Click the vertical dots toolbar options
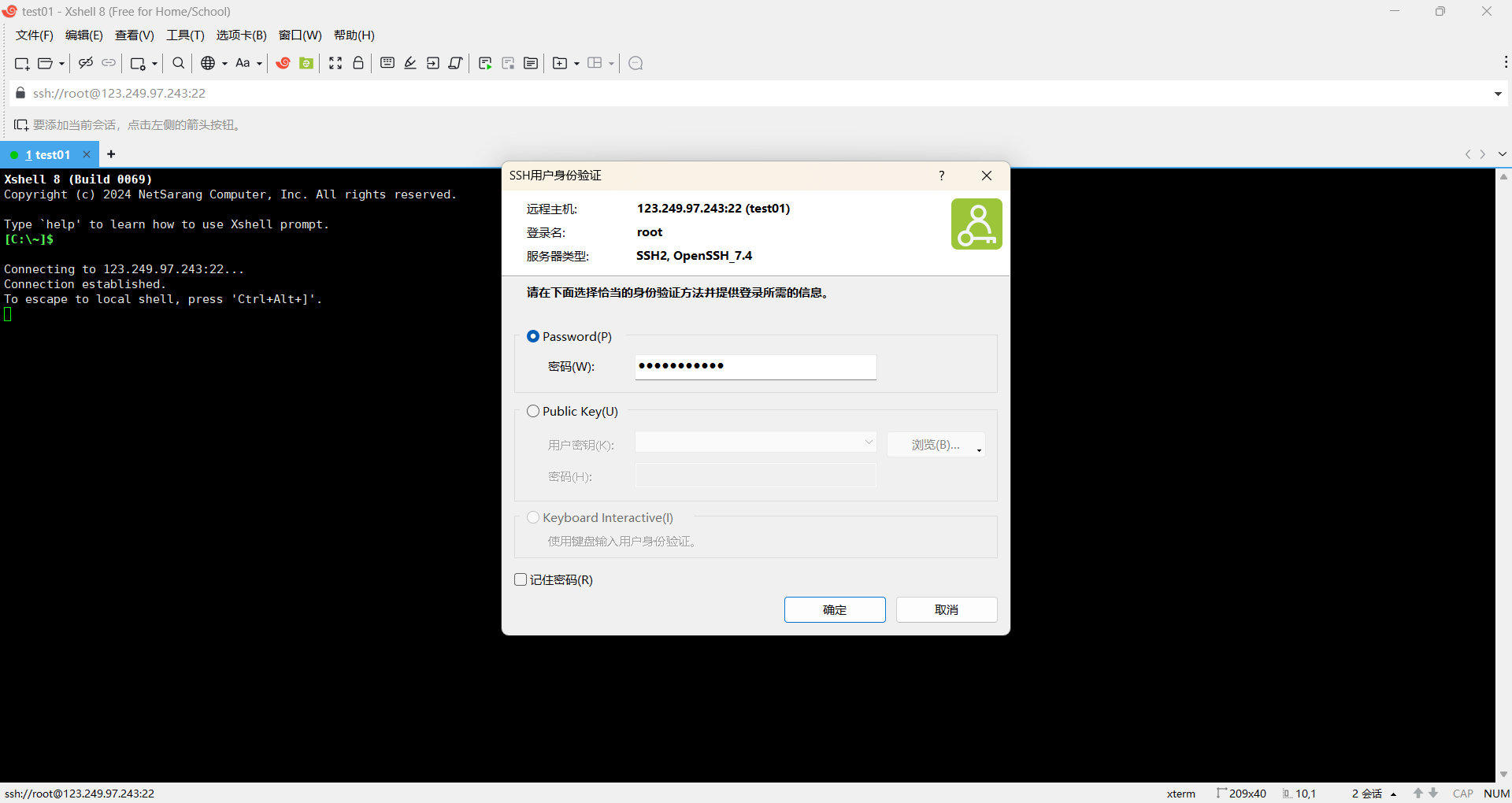 (1506, 62)
